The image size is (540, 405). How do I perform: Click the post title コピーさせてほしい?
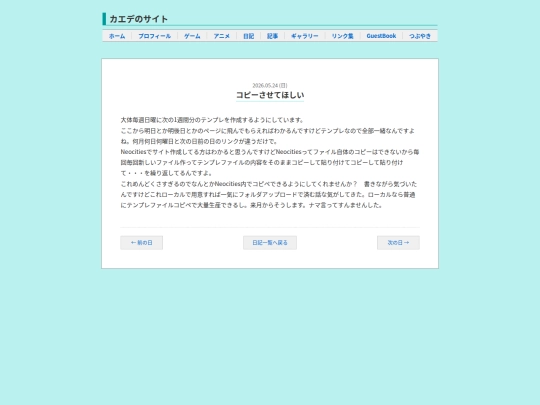[270, 95]
